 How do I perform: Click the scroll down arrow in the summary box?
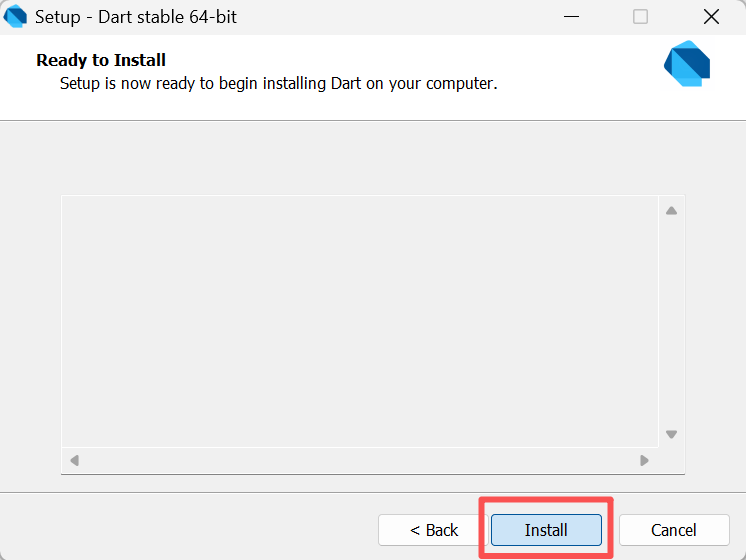(x=671, y=434)
